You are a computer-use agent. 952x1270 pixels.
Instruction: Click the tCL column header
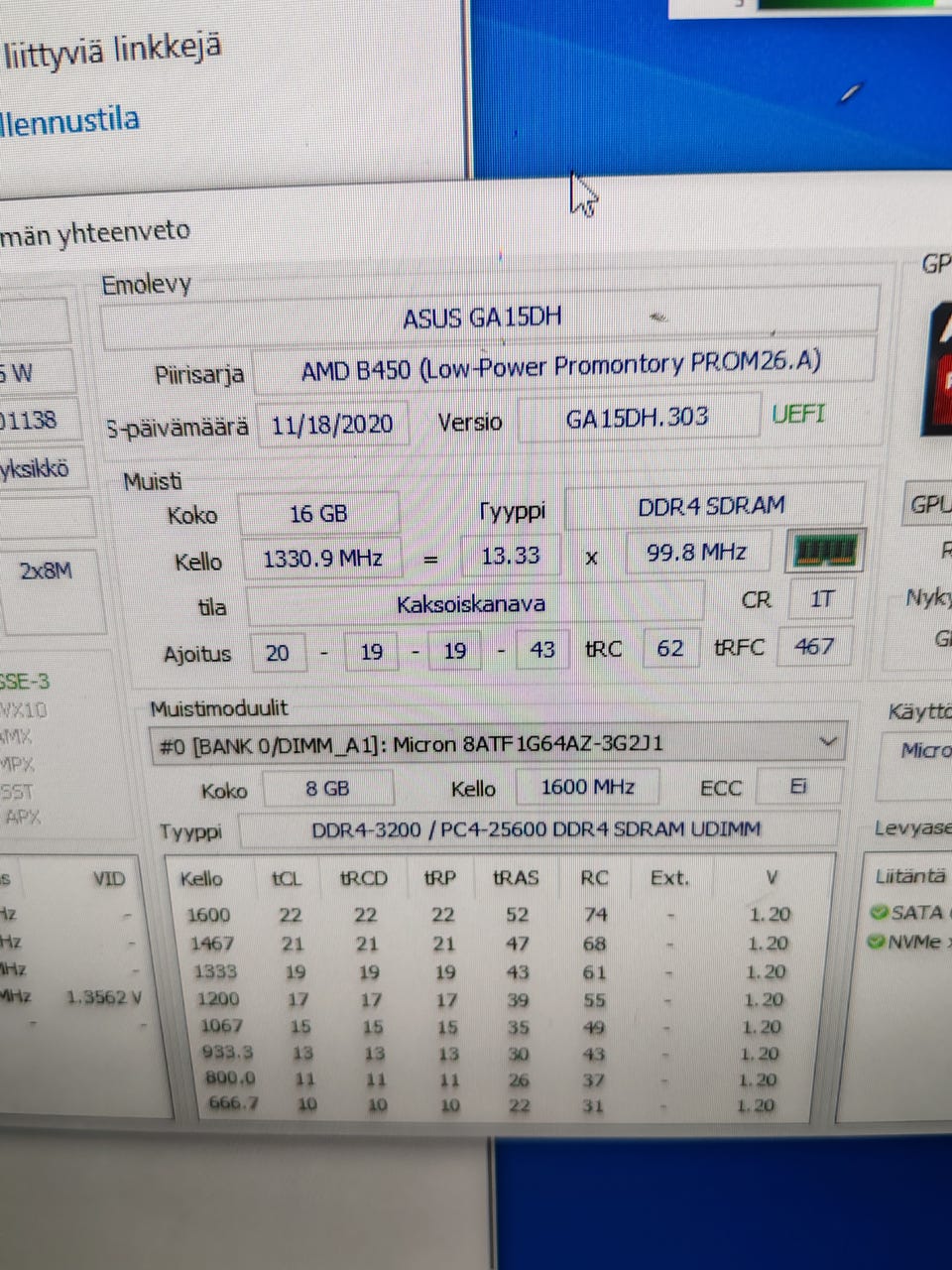[x=287, y=879]
